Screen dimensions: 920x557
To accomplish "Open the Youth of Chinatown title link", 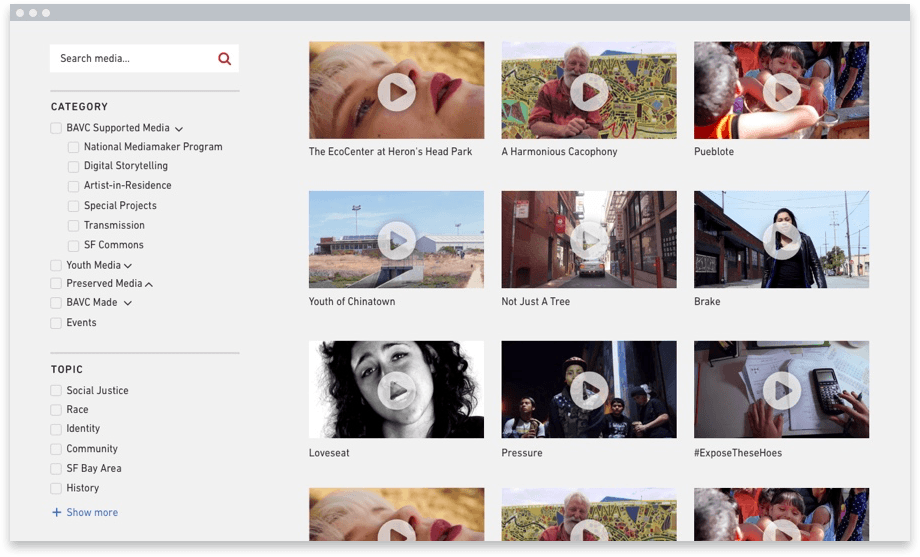I will pyautogui.click(x=352, y=301).
